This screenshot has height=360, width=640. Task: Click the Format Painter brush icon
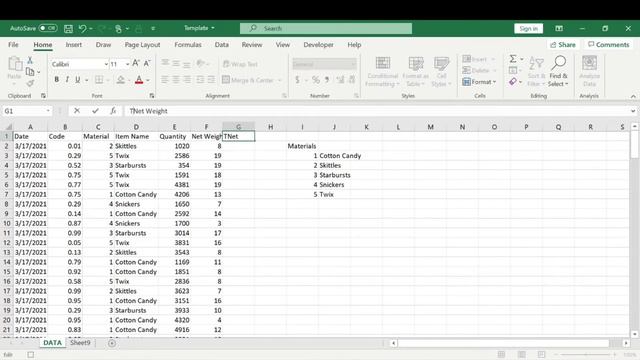[x=30, y=84]
